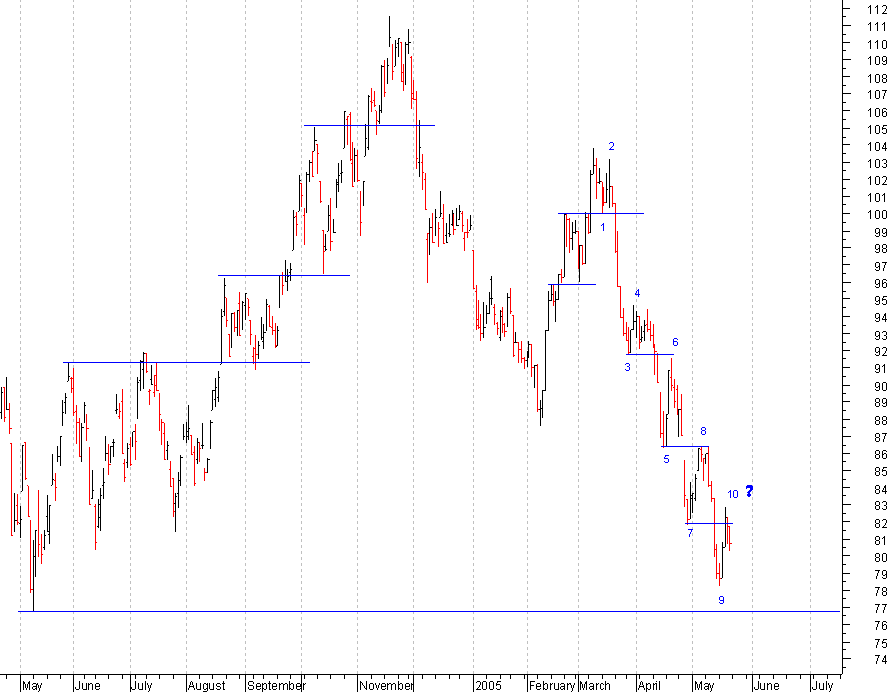Click price label 90 on the axis
890x692 pixels.
coord(880,386)
